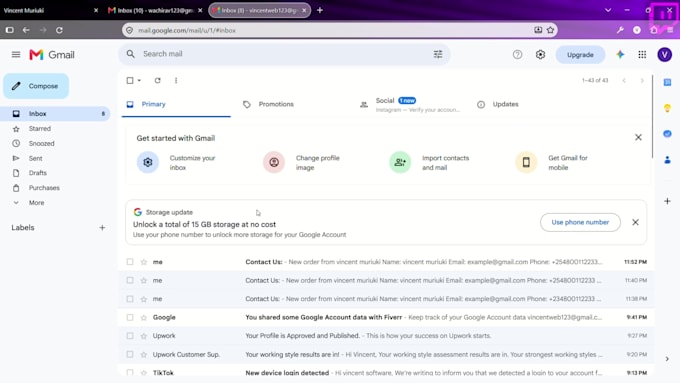Go back in browser history

coord(26,30)
